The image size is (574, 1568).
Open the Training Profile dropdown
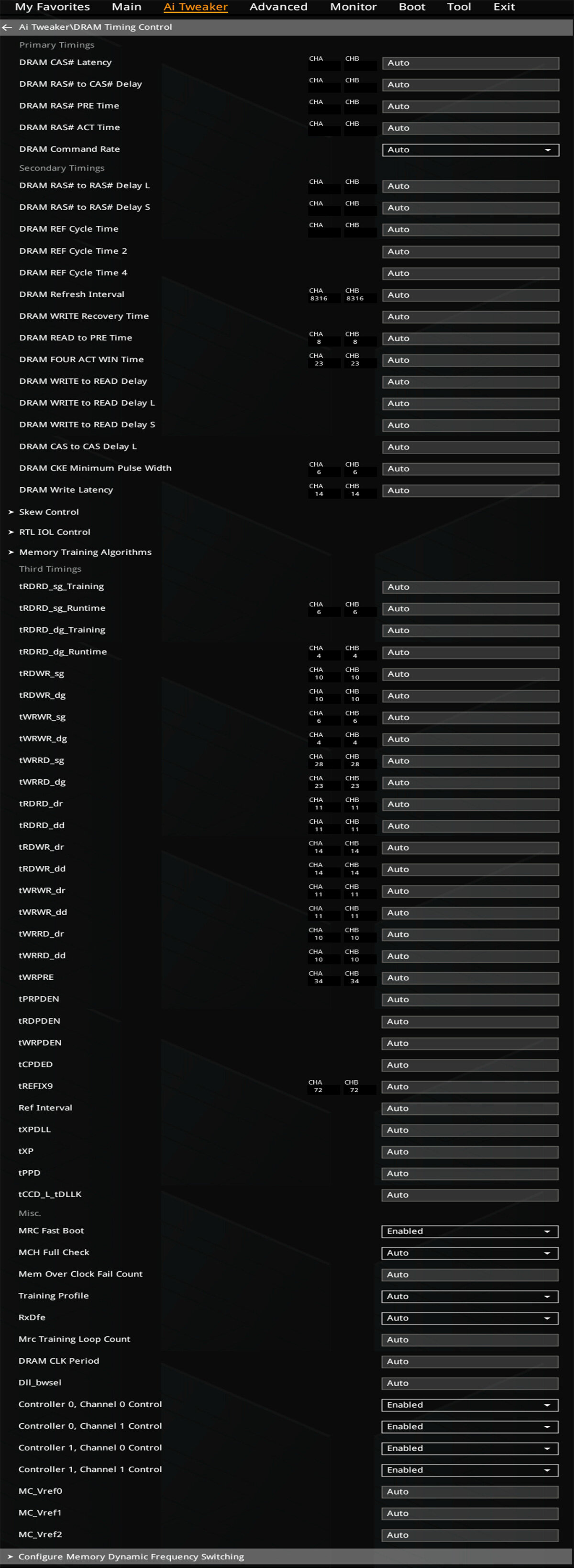point(469,1297)
